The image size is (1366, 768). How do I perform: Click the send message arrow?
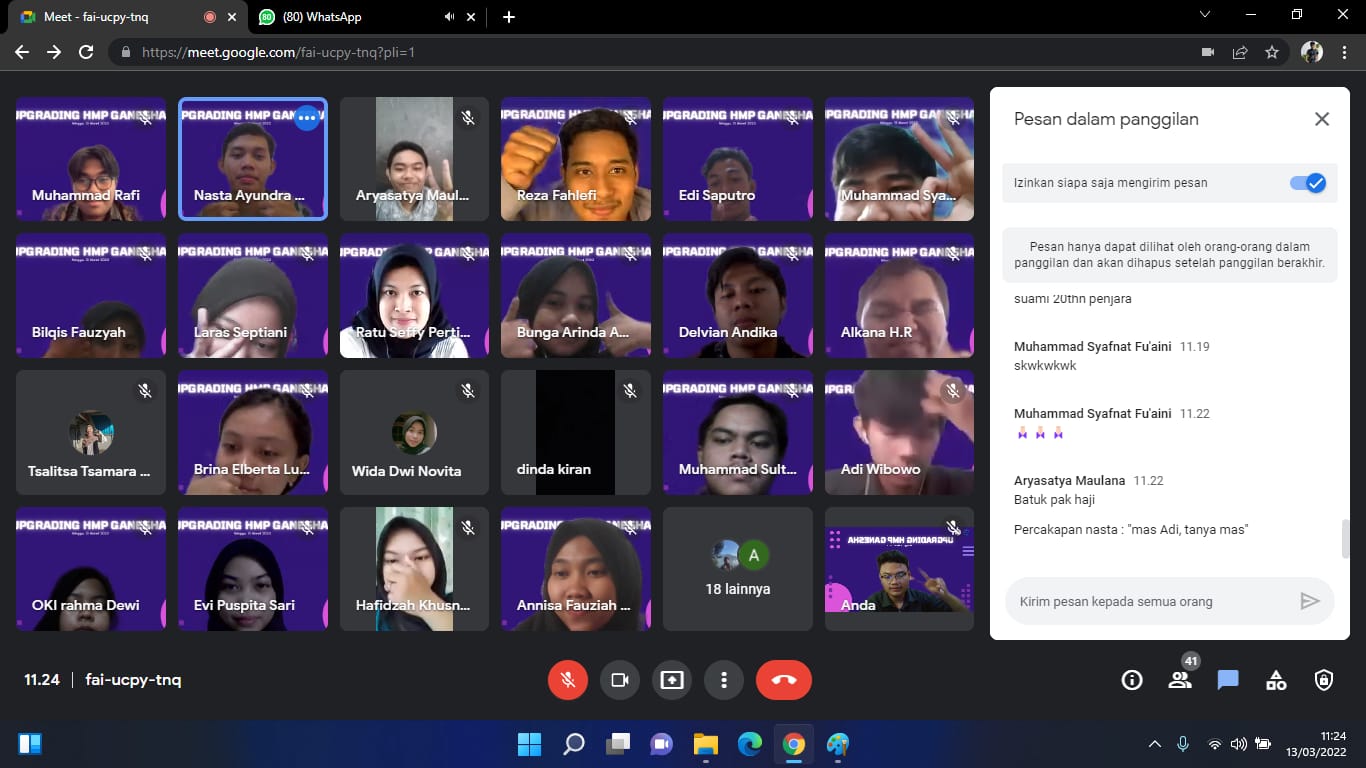pos(1309,601)
